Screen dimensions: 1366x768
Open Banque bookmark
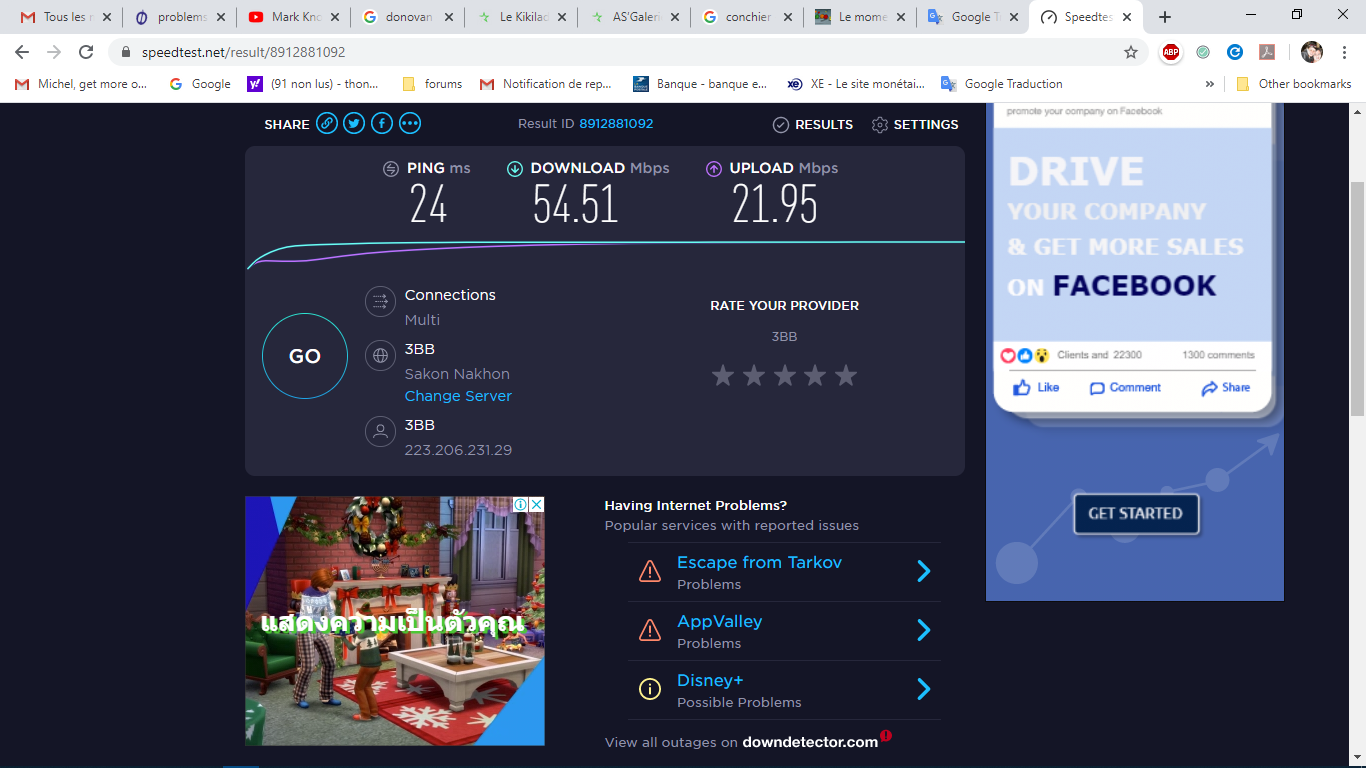pyautogui.click(x=701, y=84)
